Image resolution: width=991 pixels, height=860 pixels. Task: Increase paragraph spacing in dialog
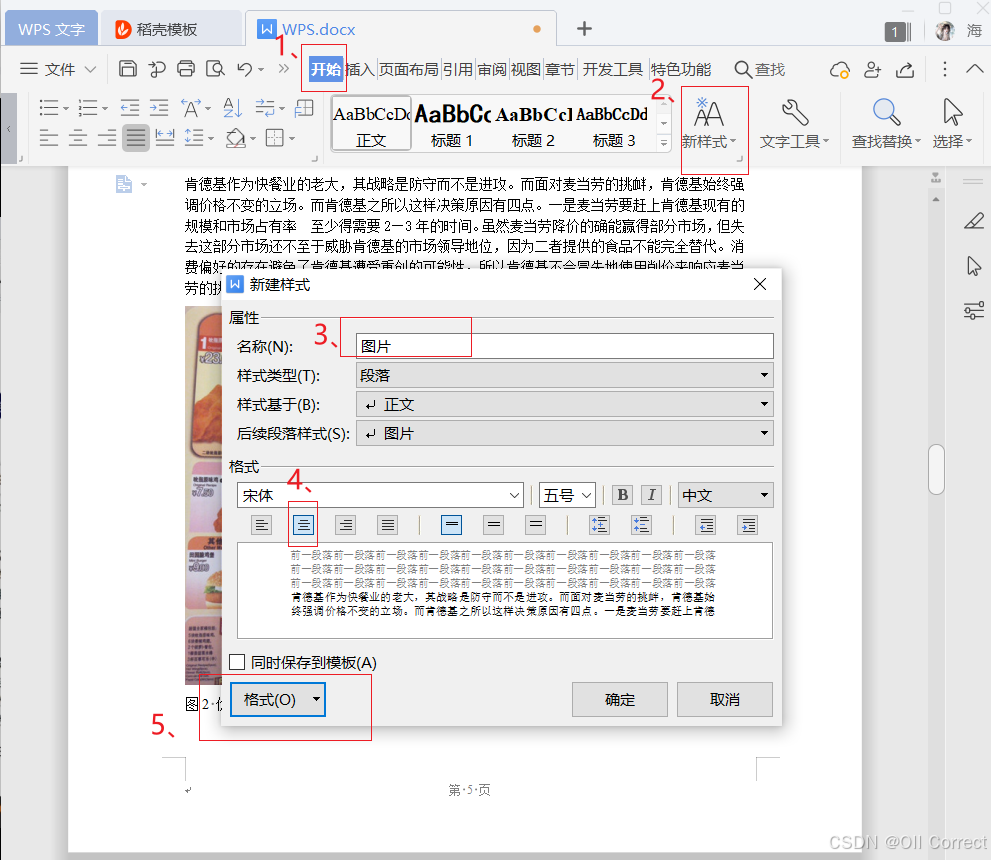click(x=599, y=524)
